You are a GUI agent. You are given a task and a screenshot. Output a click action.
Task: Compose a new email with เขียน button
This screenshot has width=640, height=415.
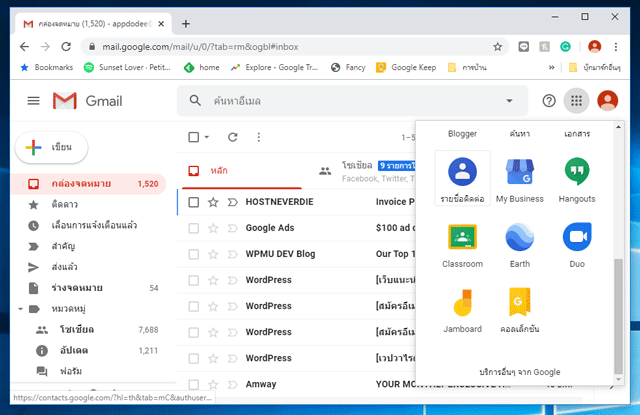[x=51, y=147]
